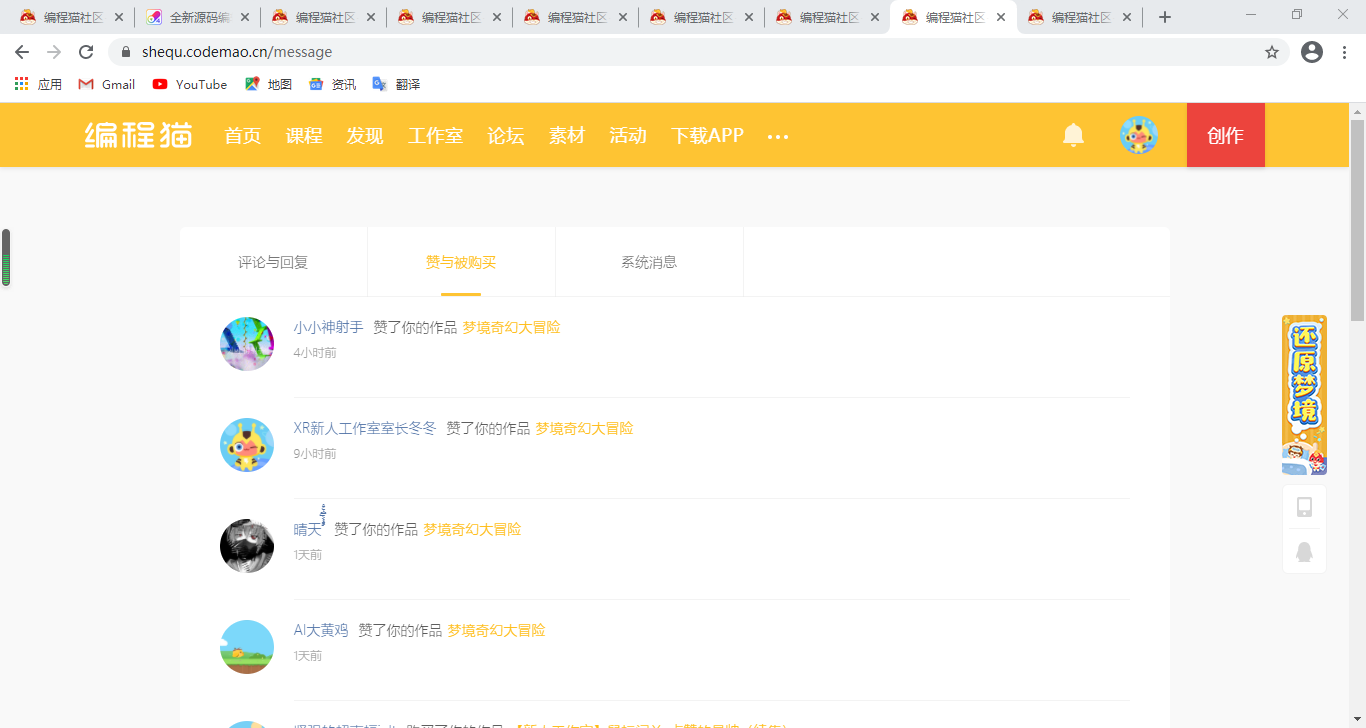Open the YouTube bookmark
This screenshot has height=728, width=1366.
[190, 84]
